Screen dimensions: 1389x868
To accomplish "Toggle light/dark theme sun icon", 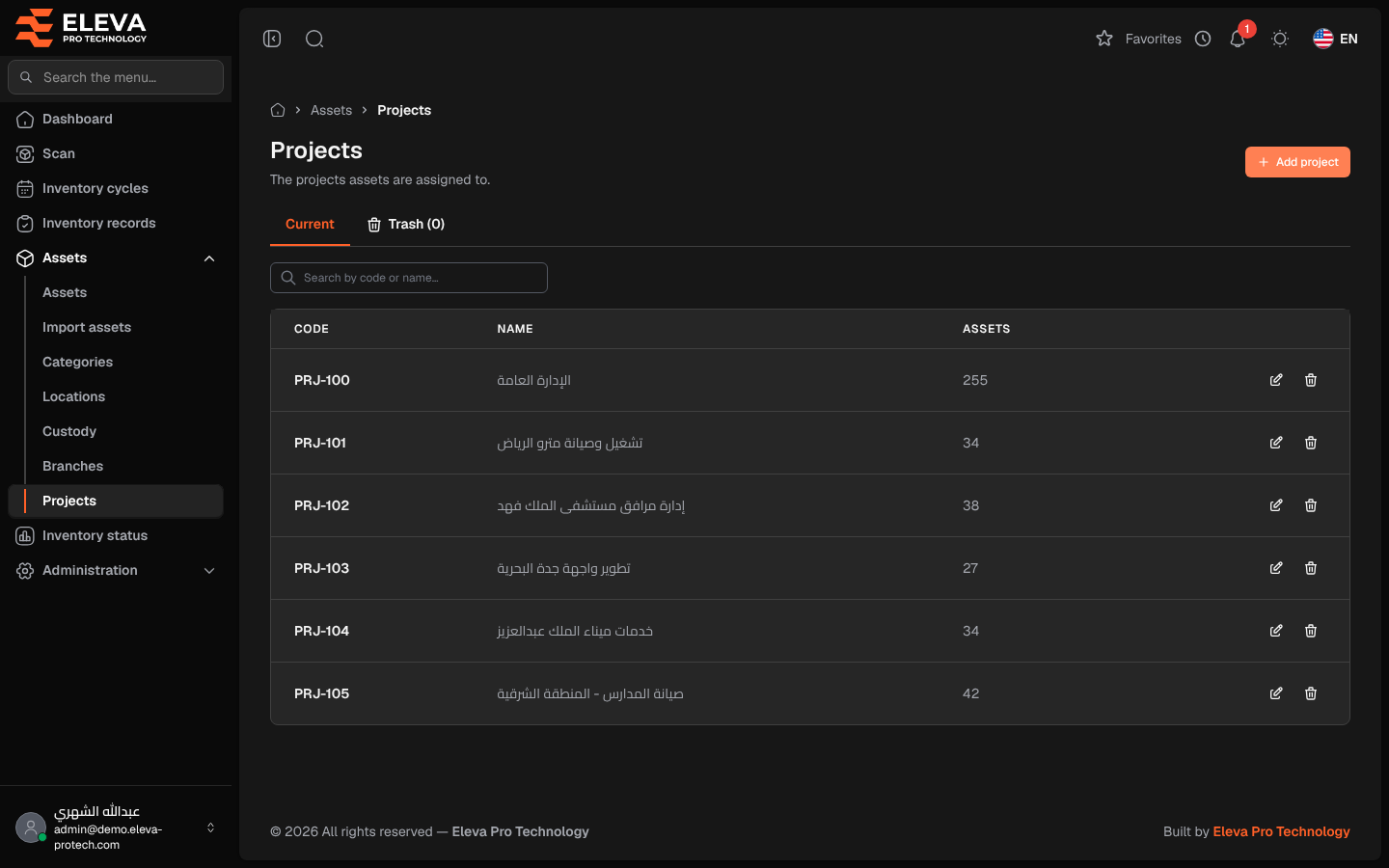I will click(x=1280, y=39).
